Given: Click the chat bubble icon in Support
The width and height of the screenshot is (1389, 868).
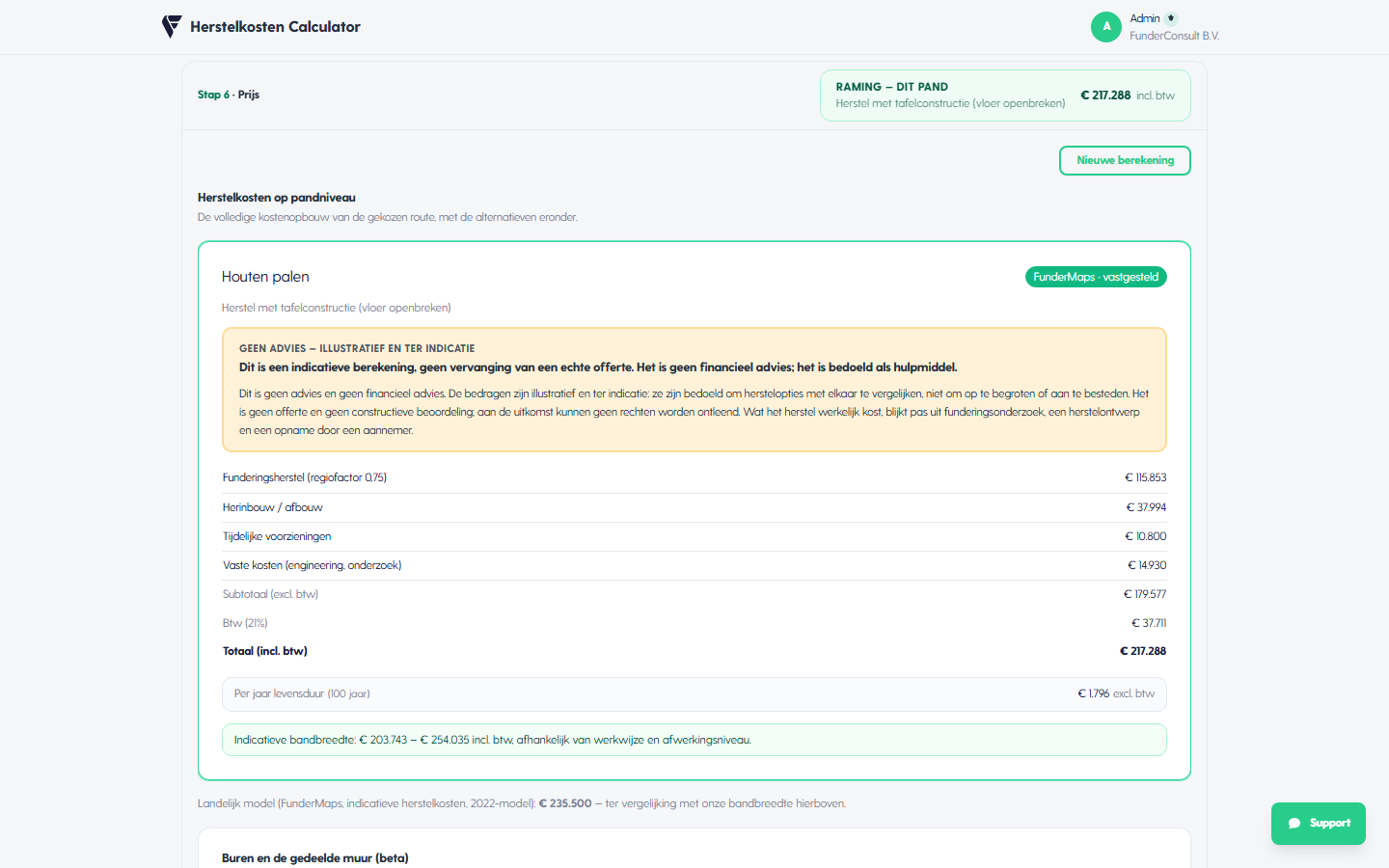Looking at the screenshot, I should pos(1294,824).
